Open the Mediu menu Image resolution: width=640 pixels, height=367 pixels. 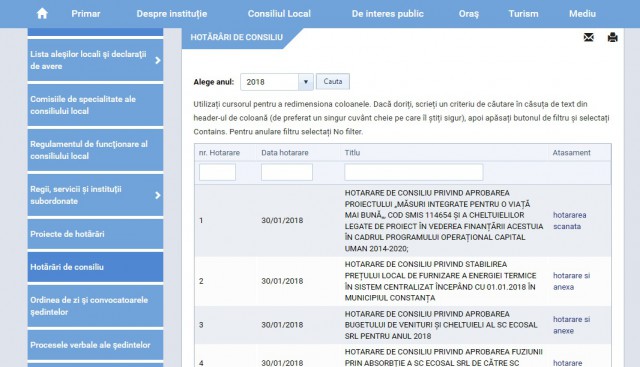[x=582, y=14]
